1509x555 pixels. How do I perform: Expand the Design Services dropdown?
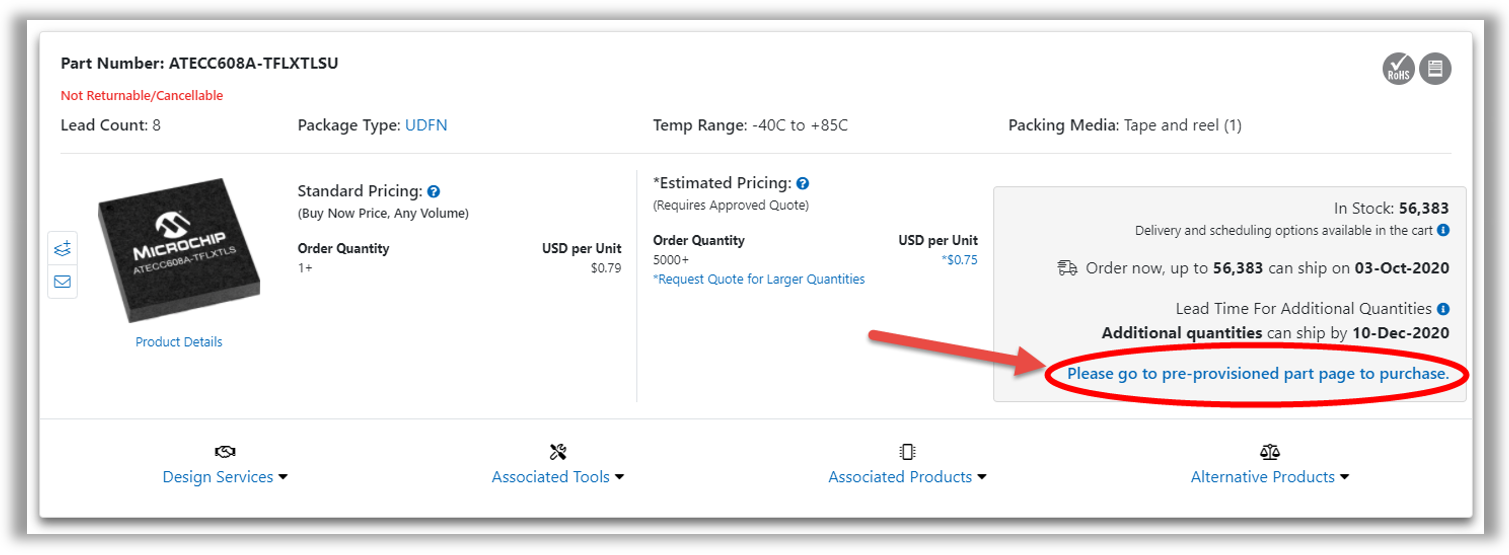click(225, 477)
